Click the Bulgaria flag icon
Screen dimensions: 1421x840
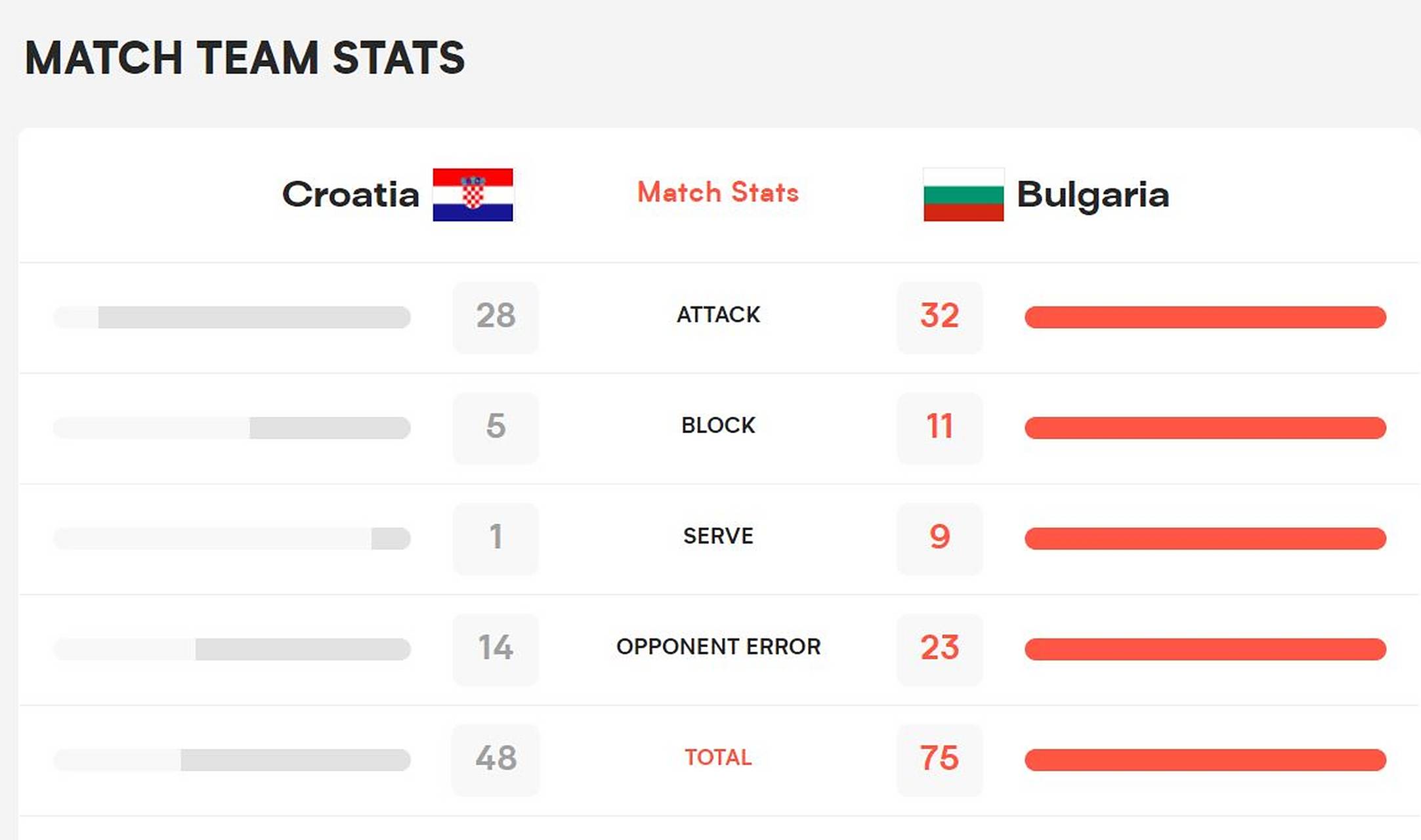pyautogui.click(x=963, y=195)
